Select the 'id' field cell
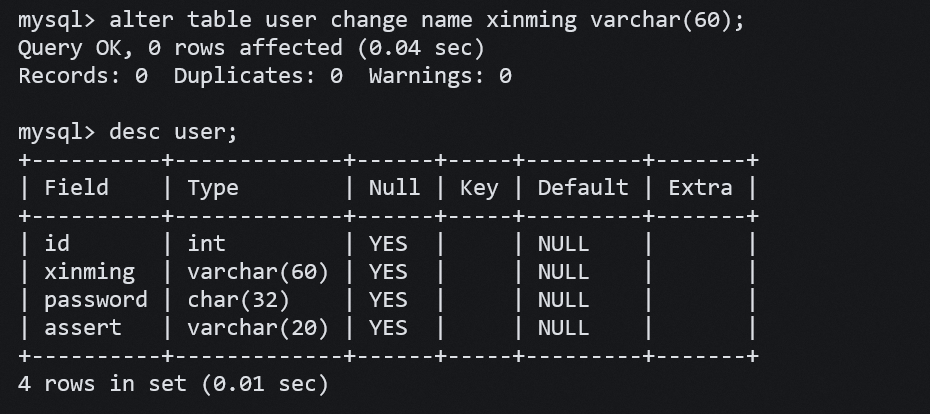The image size is (930, 414). click(x=57, y=243)
